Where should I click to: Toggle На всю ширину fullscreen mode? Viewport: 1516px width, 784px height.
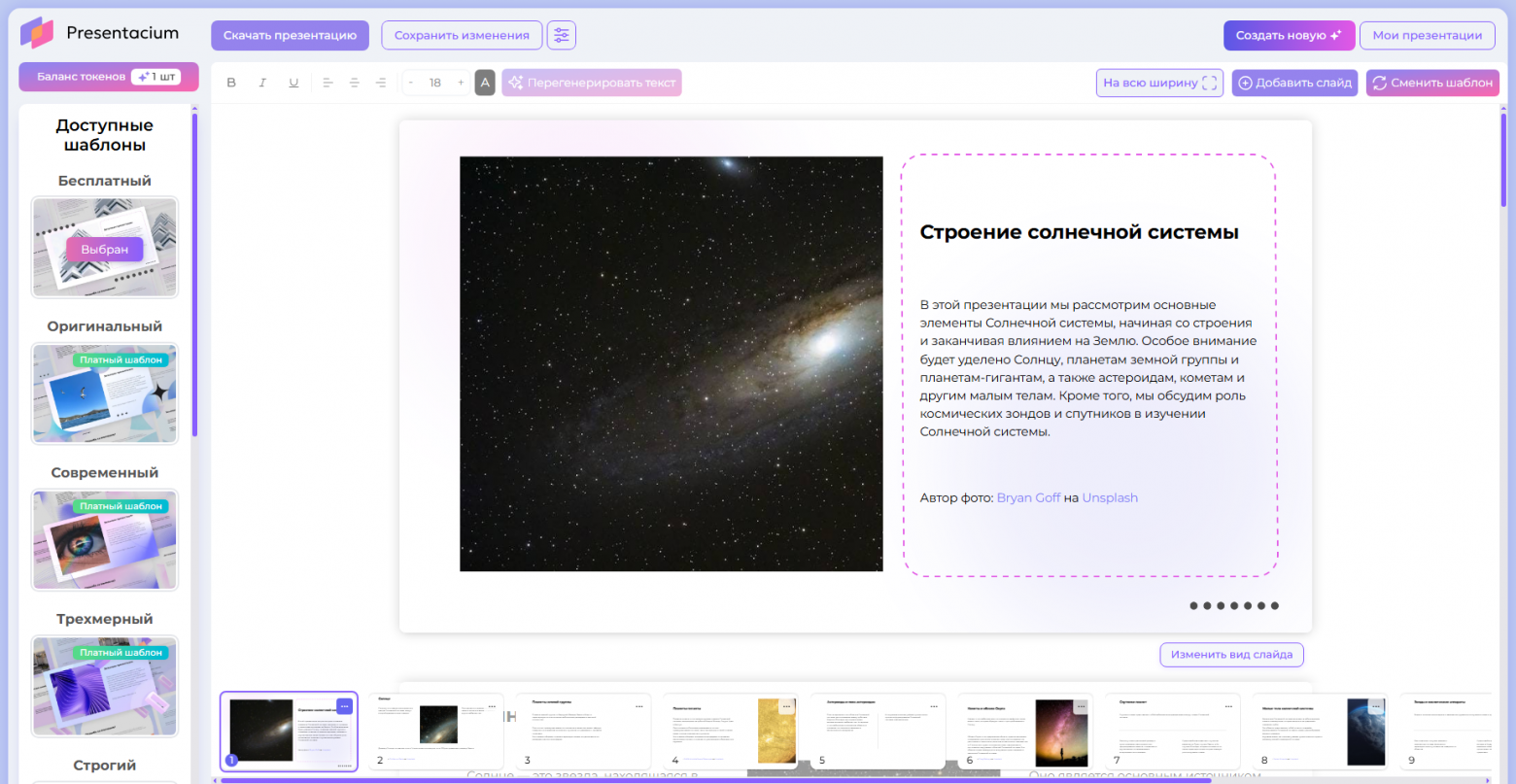[x=1158, y=83]
